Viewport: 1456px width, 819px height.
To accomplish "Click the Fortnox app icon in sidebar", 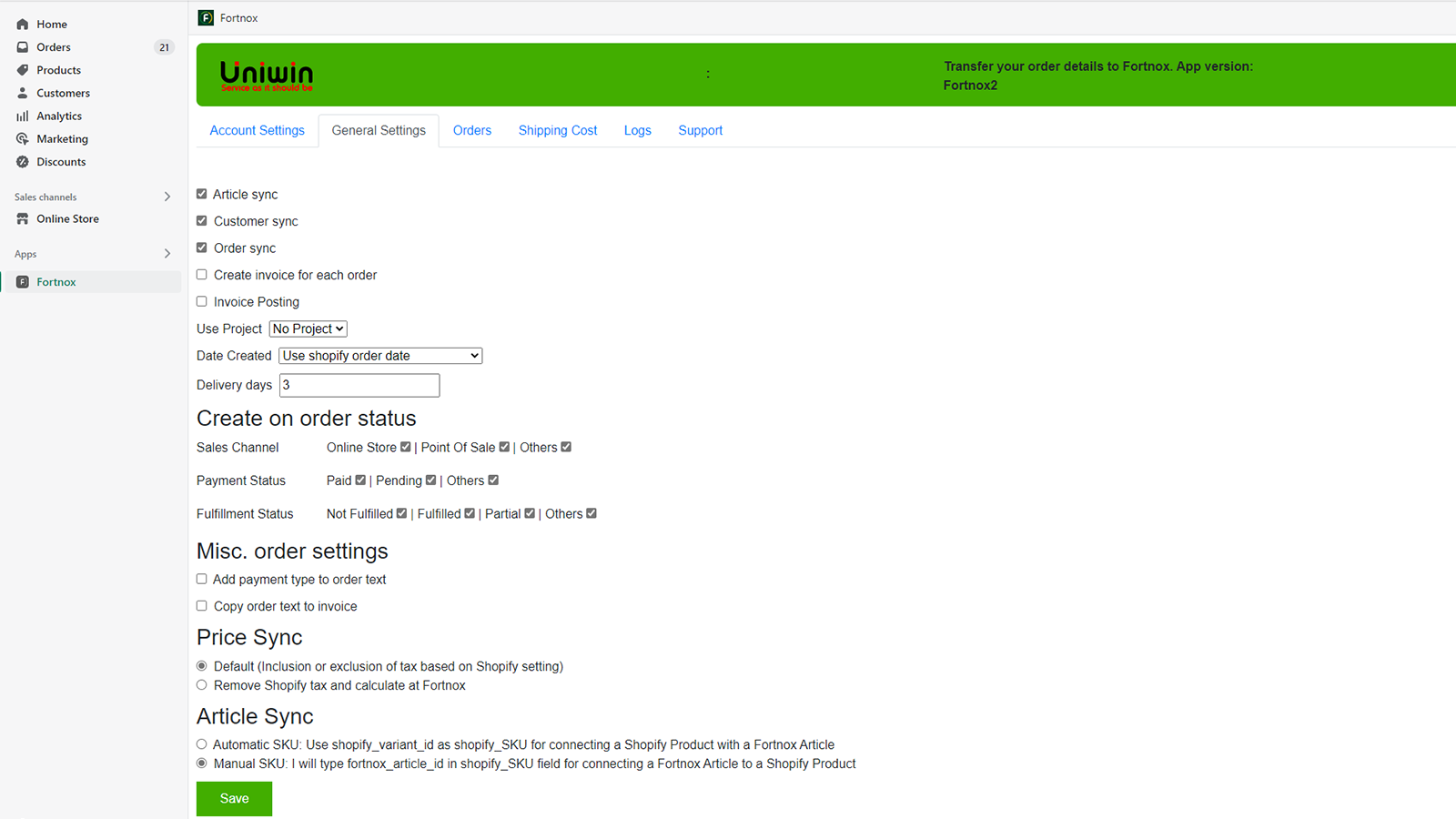I will click(x=23, y=282).
